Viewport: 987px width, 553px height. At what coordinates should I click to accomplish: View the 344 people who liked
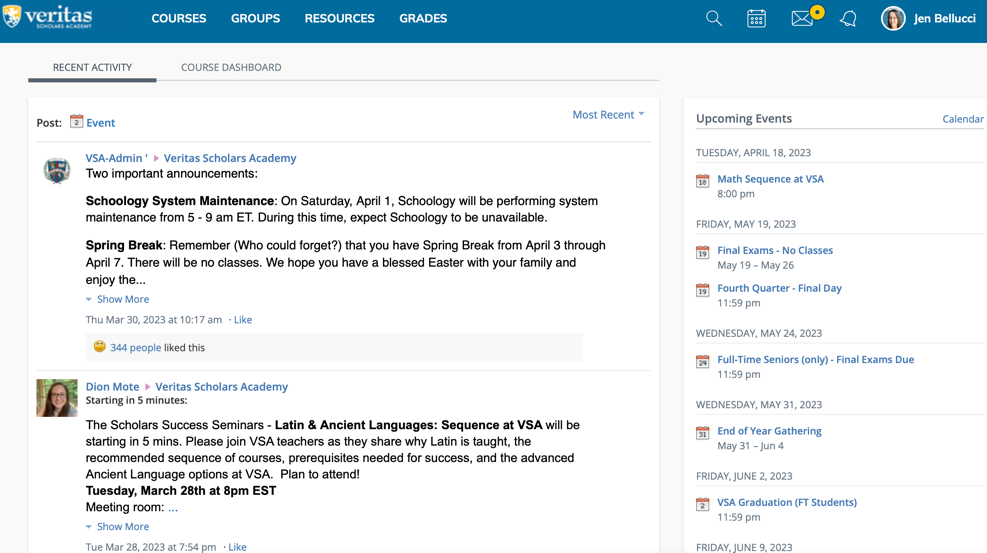click(135, 347)
